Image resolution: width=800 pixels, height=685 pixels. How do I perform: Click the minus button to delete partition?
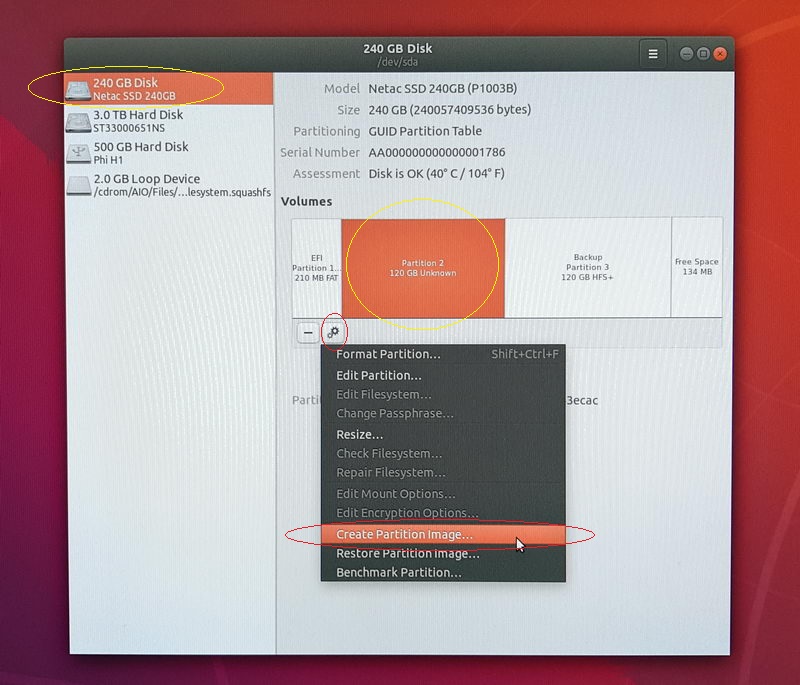308,333
